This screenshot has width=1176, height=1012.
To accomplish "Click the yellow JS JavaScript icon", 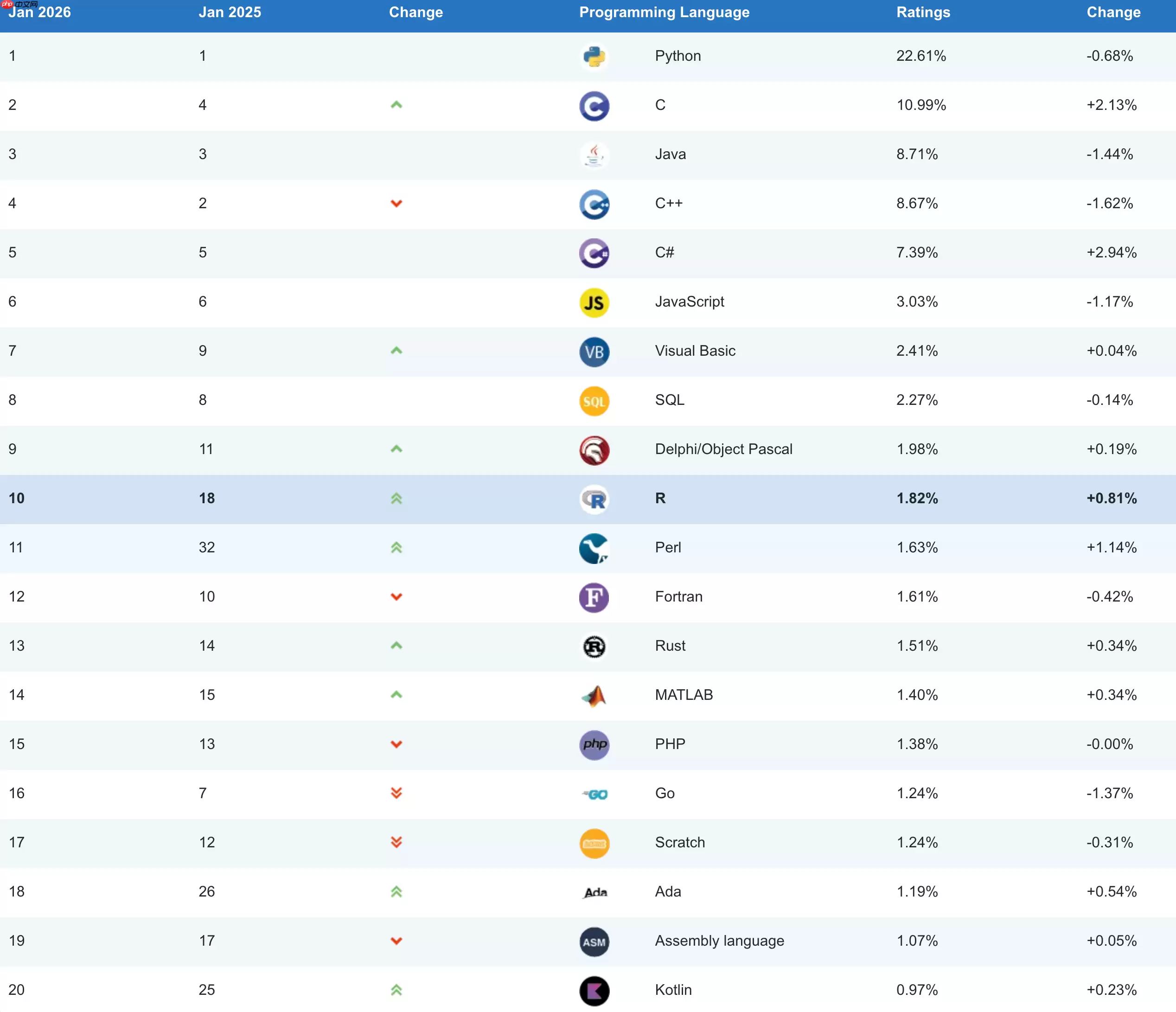I will pos(594,302).
